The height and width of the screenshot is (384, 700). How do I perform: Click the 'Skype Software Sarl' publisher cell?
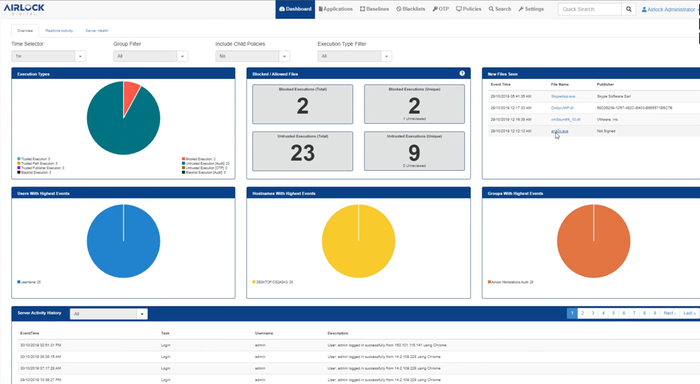click(x=613, y=96)
